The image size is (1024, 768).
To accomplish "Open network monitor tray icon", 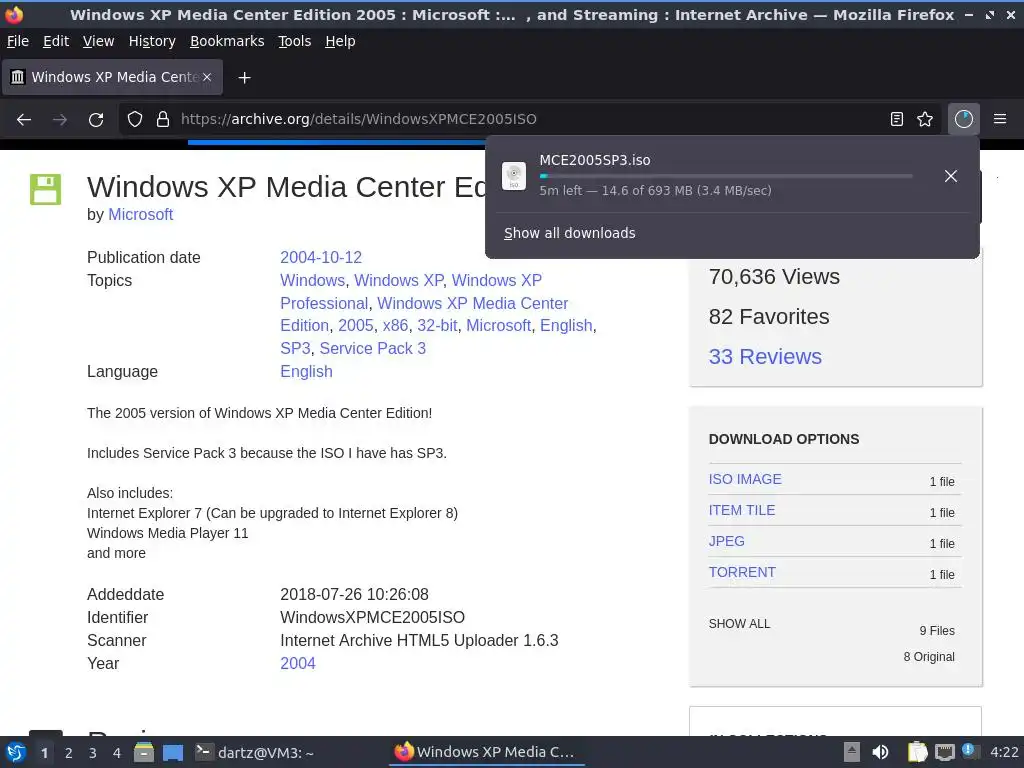I will click(945, 752).
